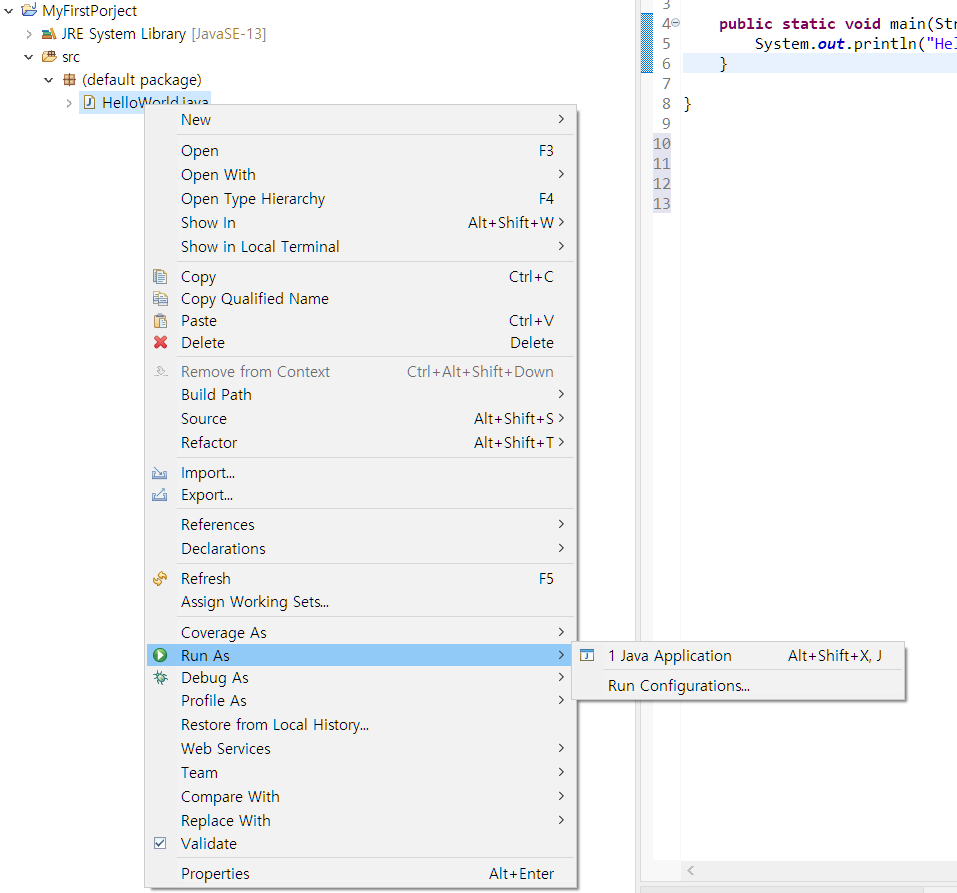The height and width of the screenshot is (893, 957).
Task: Choose Open from the context menu
Action: click(360, 150)
